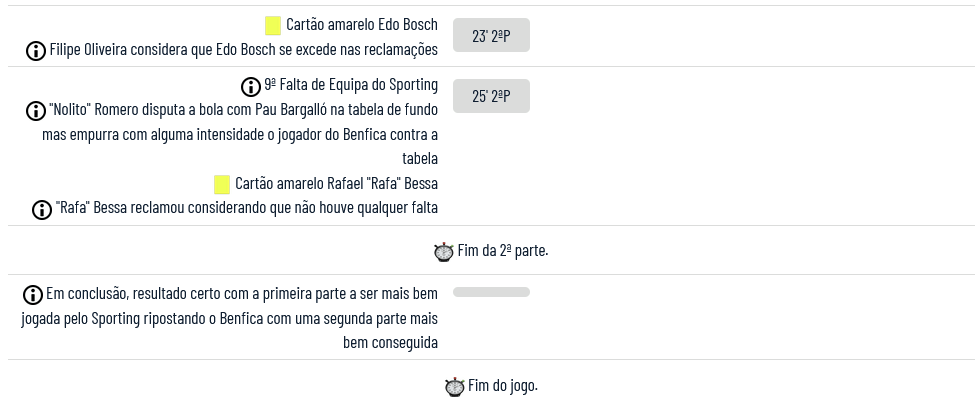Screen dimensions: 979x411
Task: Click info icon before "Nolito" Romero description
Action: coord(36,110)
